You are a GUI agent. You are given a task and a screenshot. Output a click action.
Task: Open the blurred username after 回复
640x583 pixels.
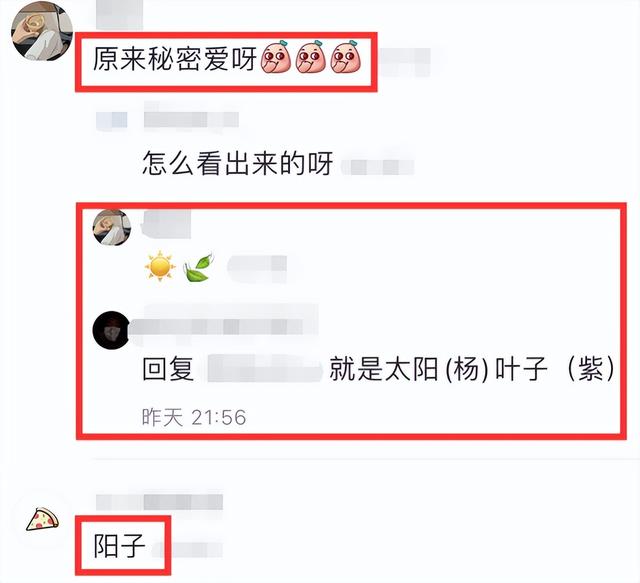[264, 369]
